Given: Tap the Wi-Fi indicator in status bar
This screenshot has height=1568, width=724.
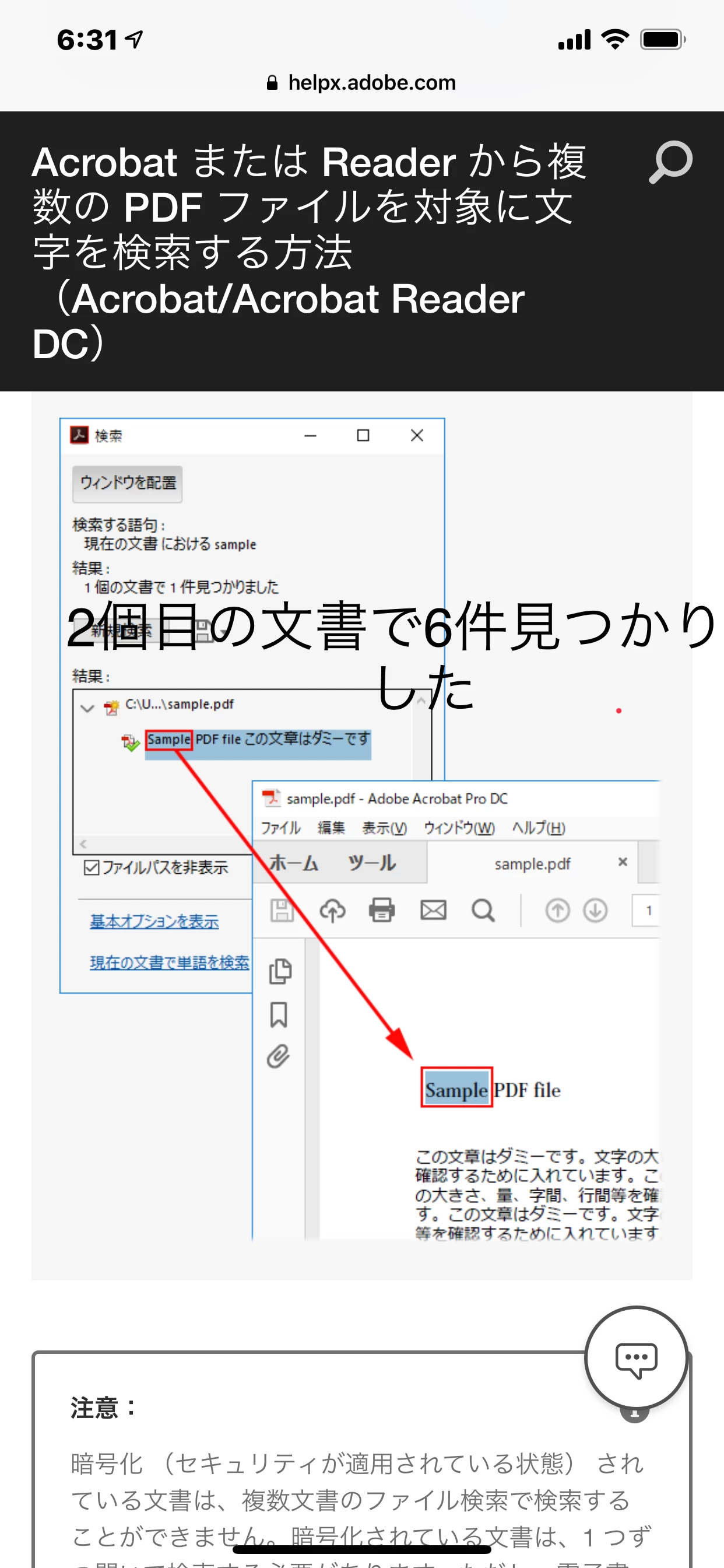Looking at the screenshot, I should tap(615, 40).
